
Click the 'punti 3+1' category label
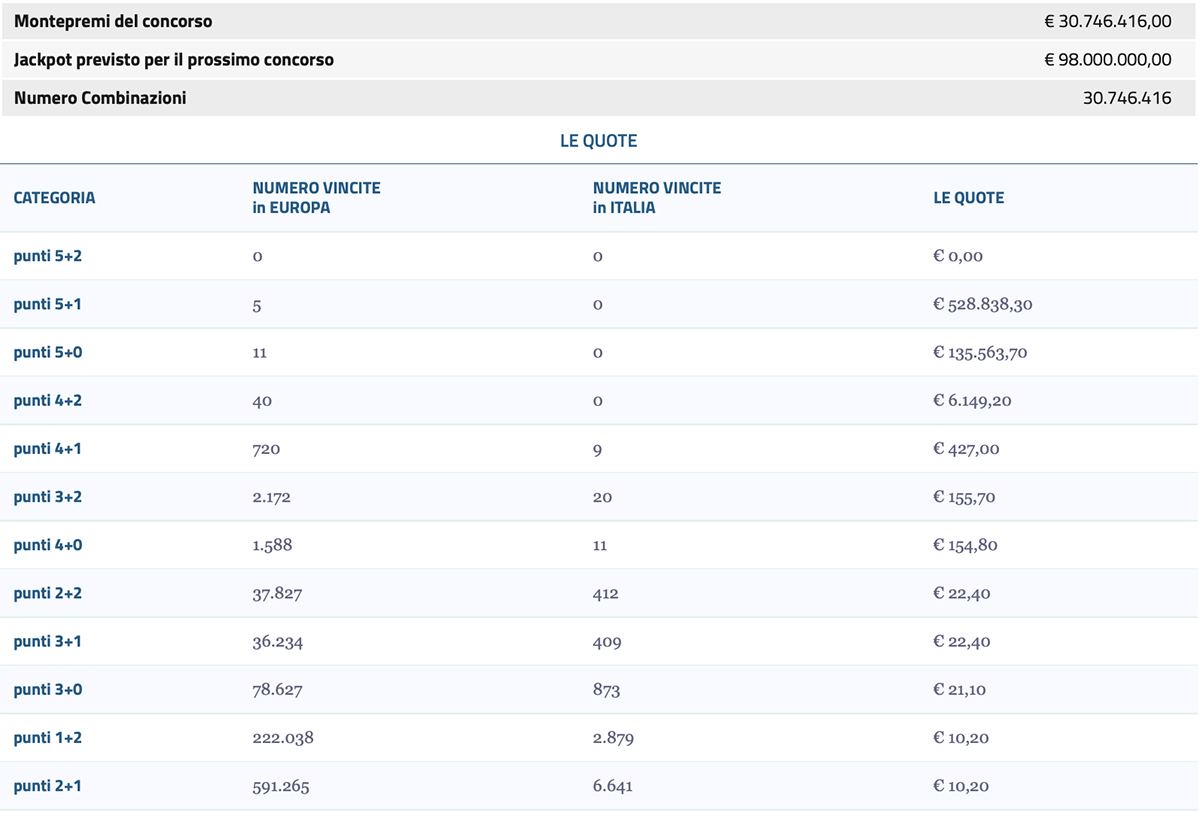click(48, 641)
